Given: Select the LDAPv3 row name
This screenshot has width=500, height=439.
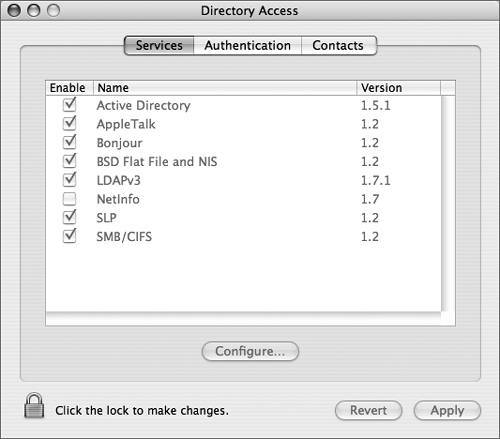Looking at the screenshot, I should [x=118, y=180].
